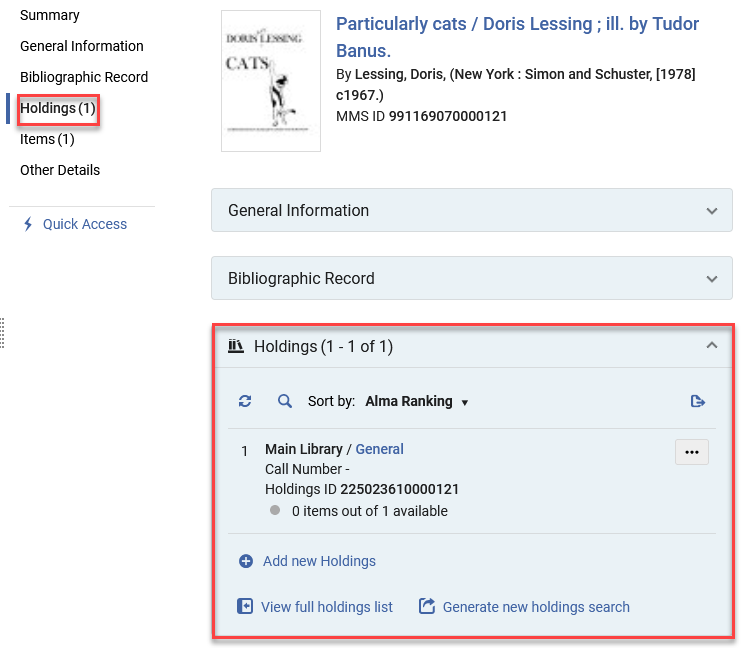
Task: Select Summary in the left navigation
Action: 50,15
